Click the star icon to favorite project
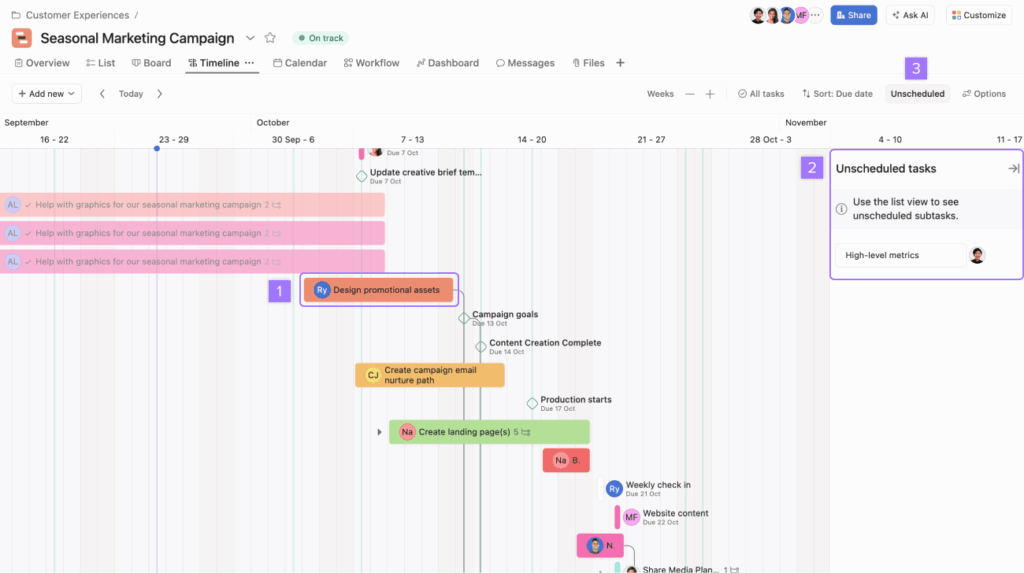 click(x=270, y=38)
